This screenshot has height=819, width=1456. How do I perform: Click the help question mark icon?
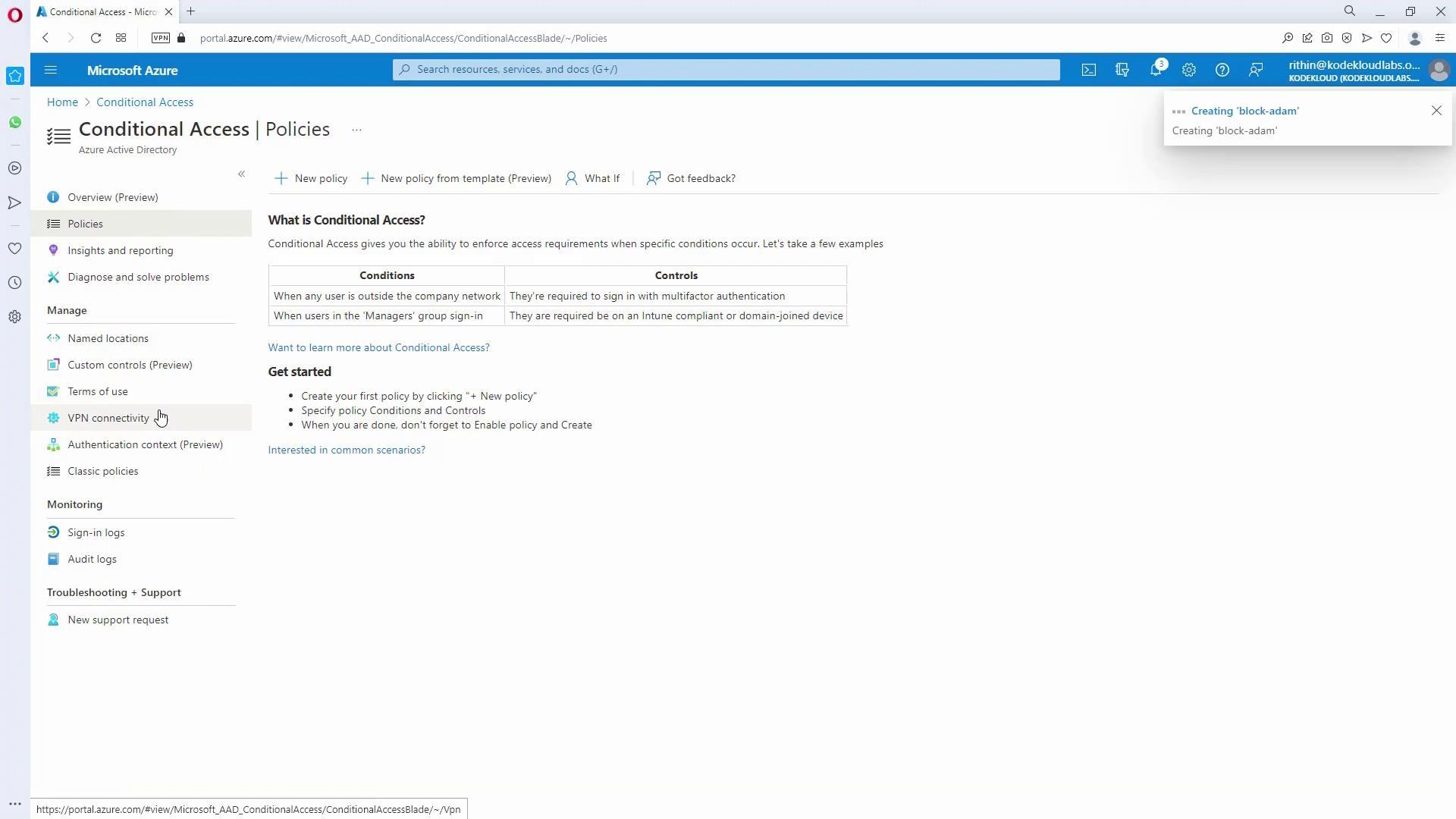pos(1222,70)
